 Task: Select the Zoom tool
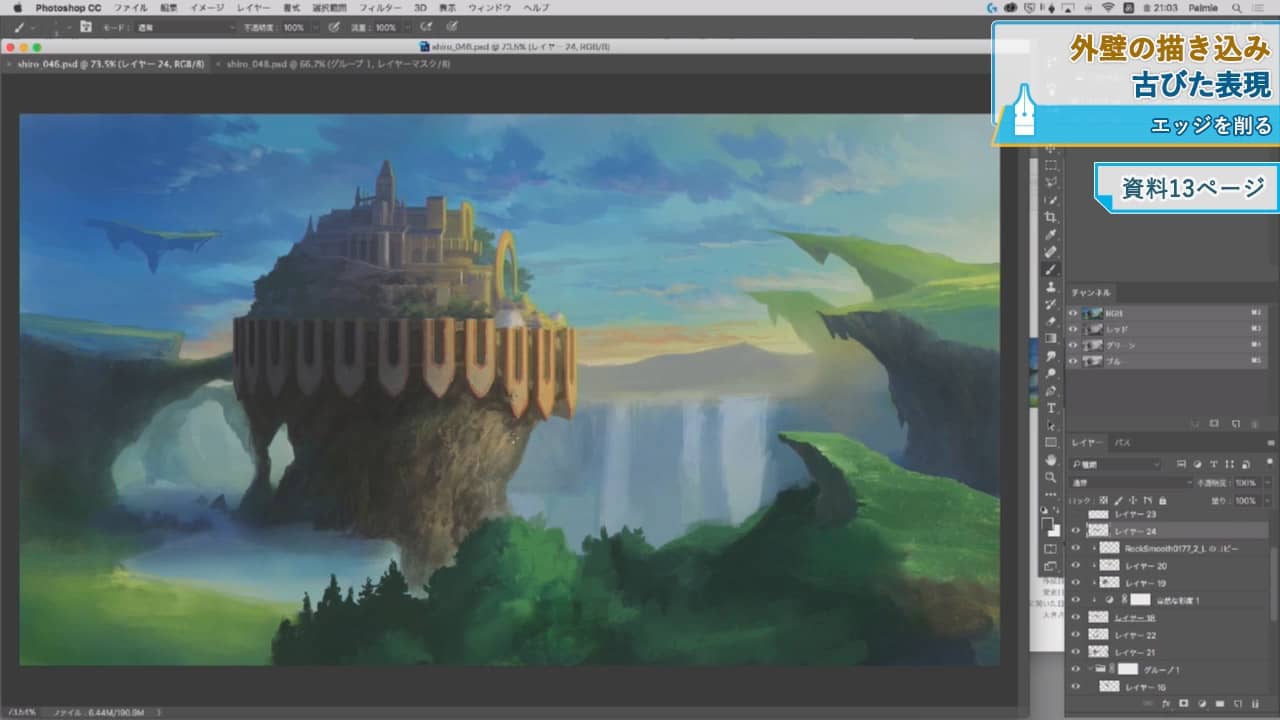click(x=1051, y=477)
